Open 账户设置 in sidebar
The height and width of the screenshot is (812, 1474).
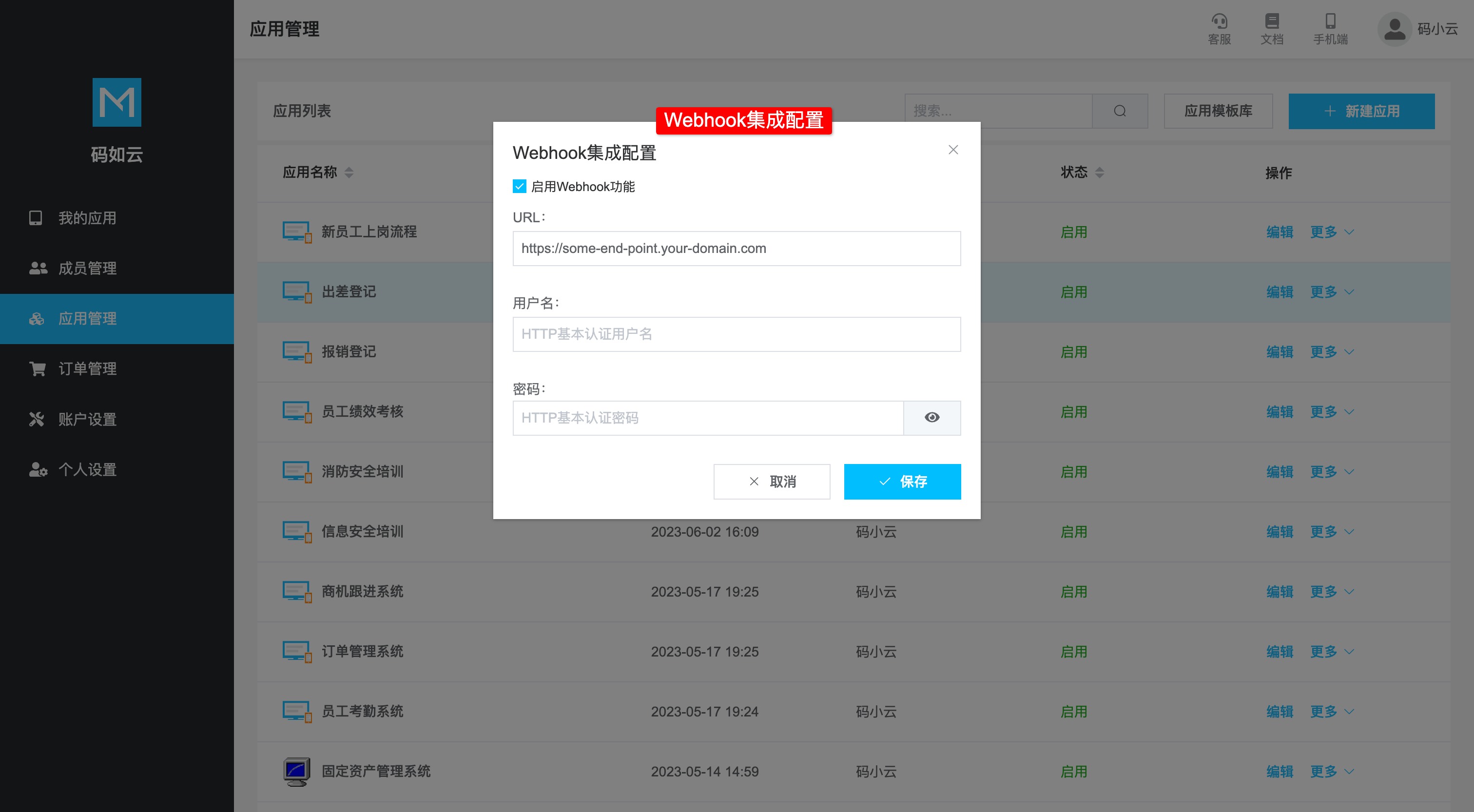click(x=116, y=420)
